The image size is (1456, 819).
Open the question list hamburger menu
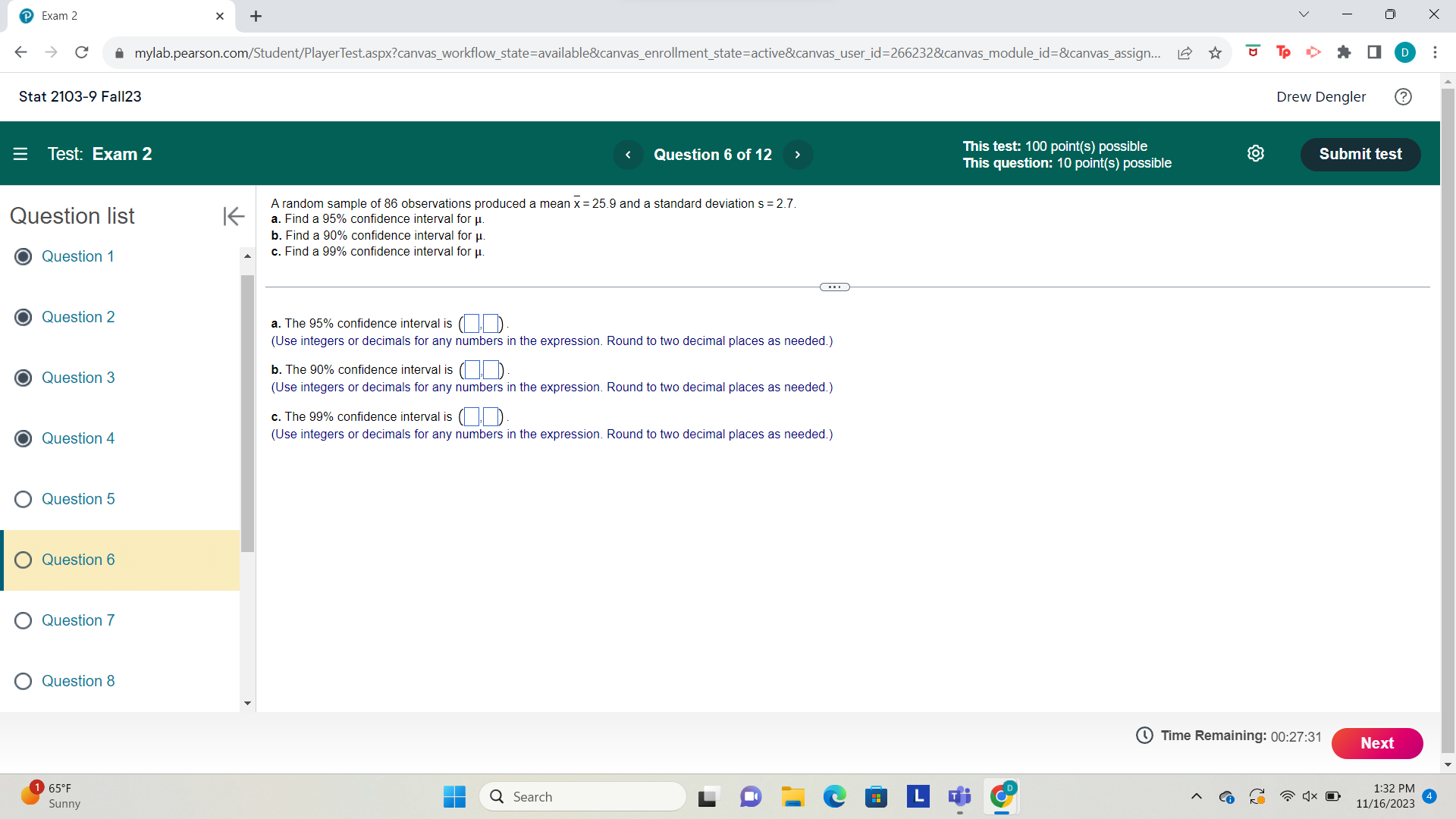click(x=20, y=154)
